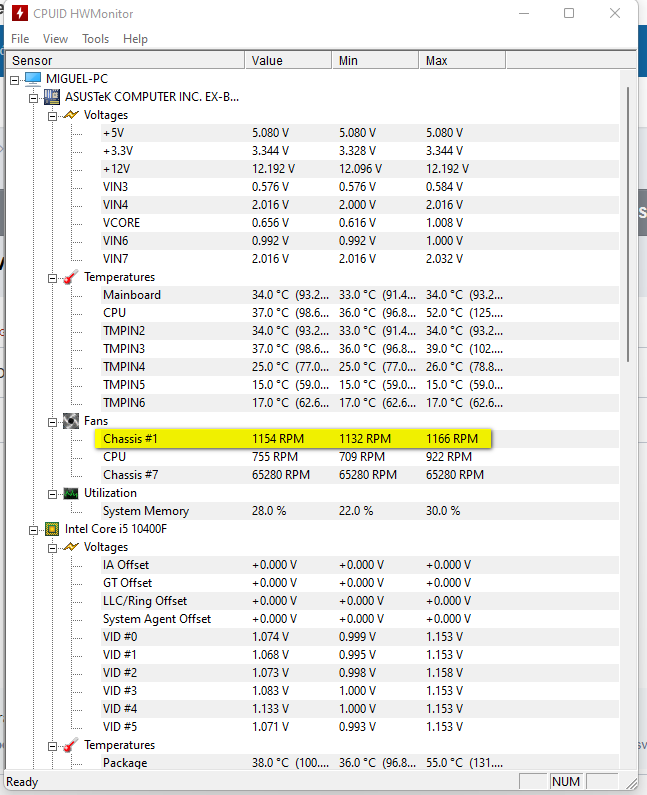
Task: Select the TMPIN2 temperature row
Action: tap(360, 331)
